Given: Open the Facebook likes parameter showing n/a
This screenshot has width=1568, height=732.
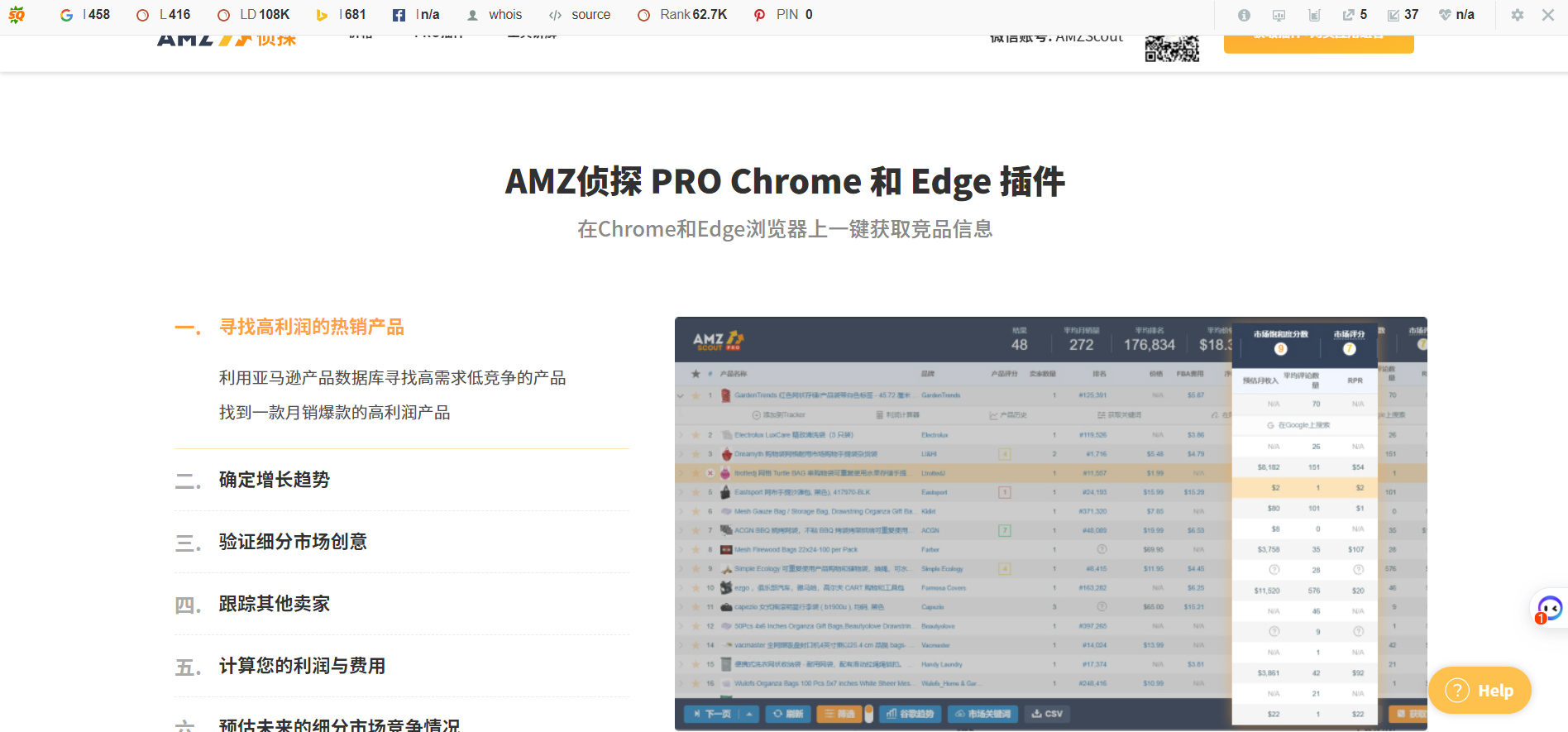Looking at the screenshot, I should (x=416, y=15).
